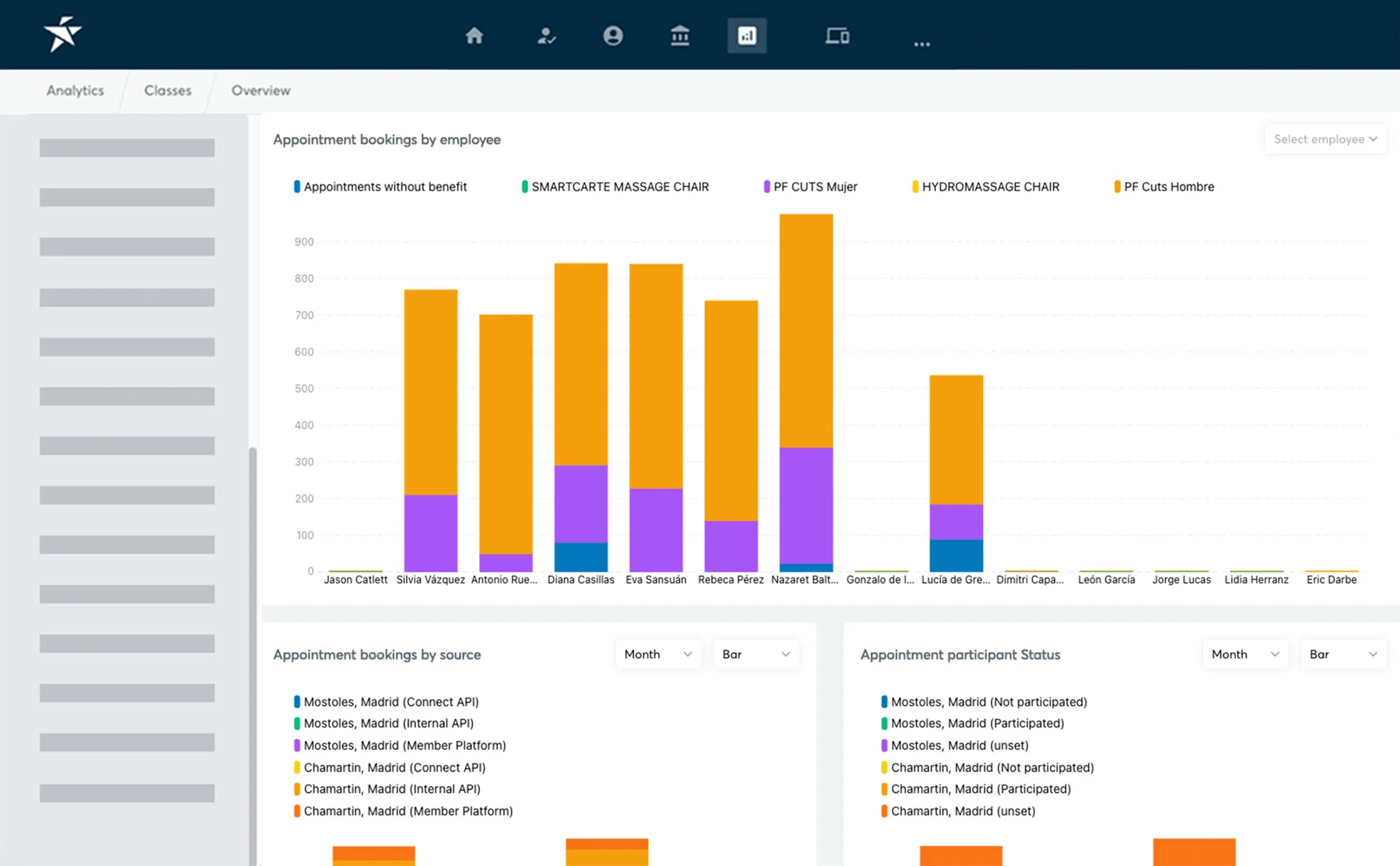This screenshot has height=866, width=1400.
Task: Click the star logo icon
Action: point(62,34)
